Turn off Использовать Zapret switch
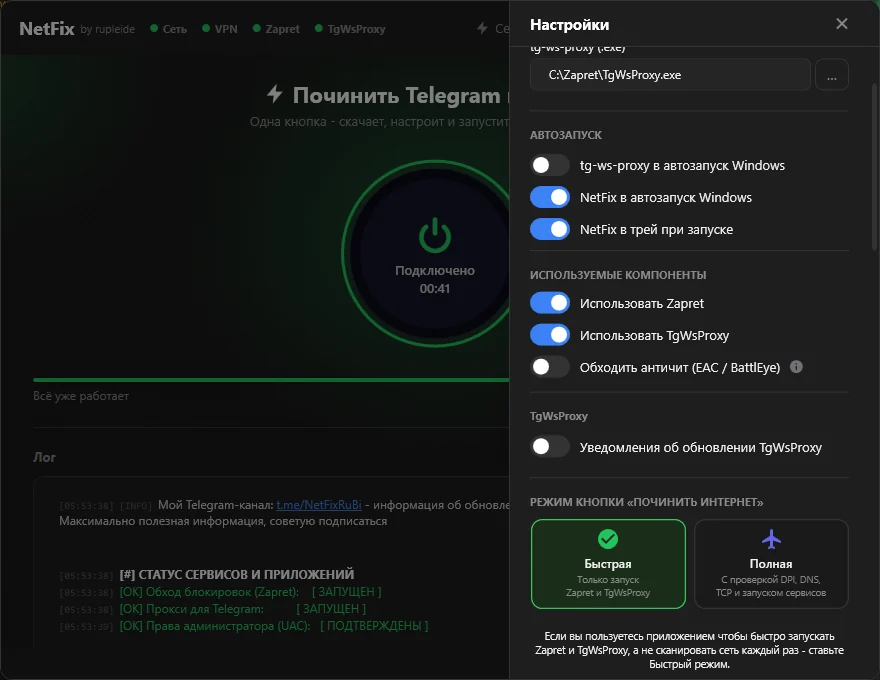This screenshot has height=680, width=880. click(550, 303)
